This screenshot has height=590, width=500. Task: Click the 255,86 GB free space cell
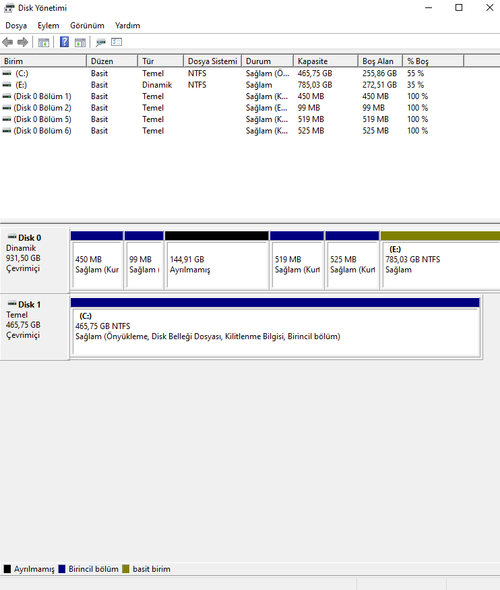[380, 73]
